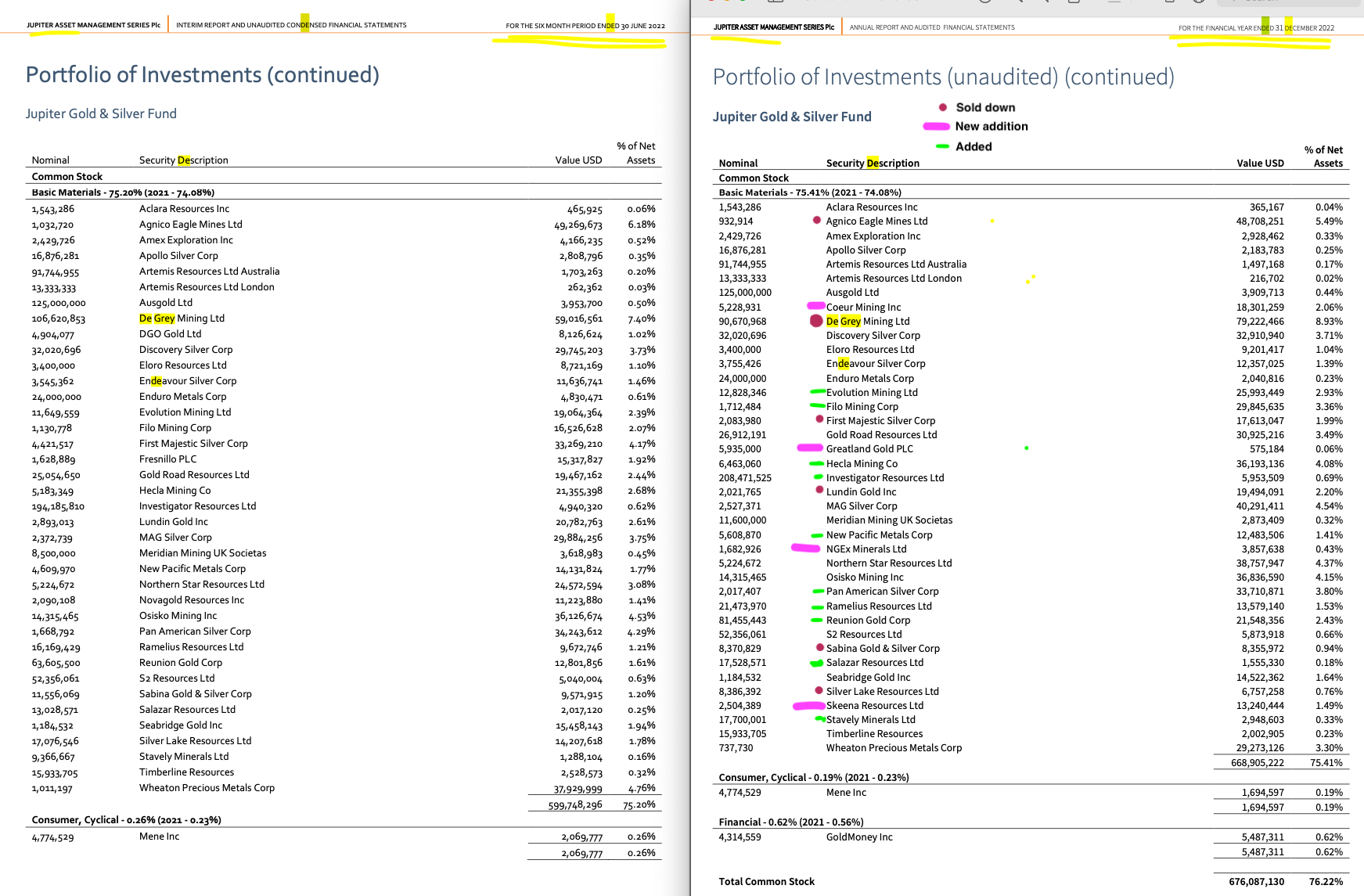The image size is (1364, 896).
Task: Click 'Financial - 0.62% (2021 - 0.56%)' heading
Action: point(791,822)
